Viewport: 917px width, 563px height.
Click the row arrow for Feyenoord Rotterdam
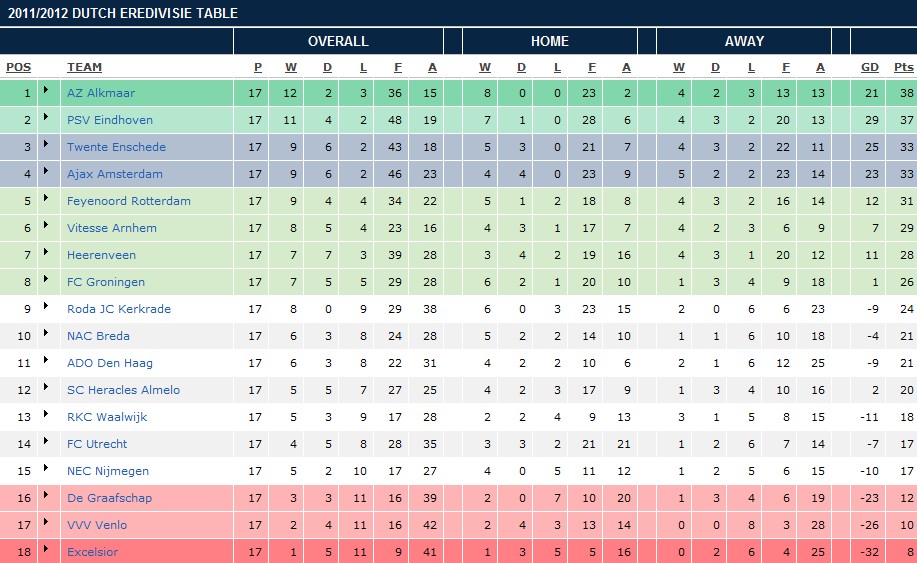[x=44, y=201]
